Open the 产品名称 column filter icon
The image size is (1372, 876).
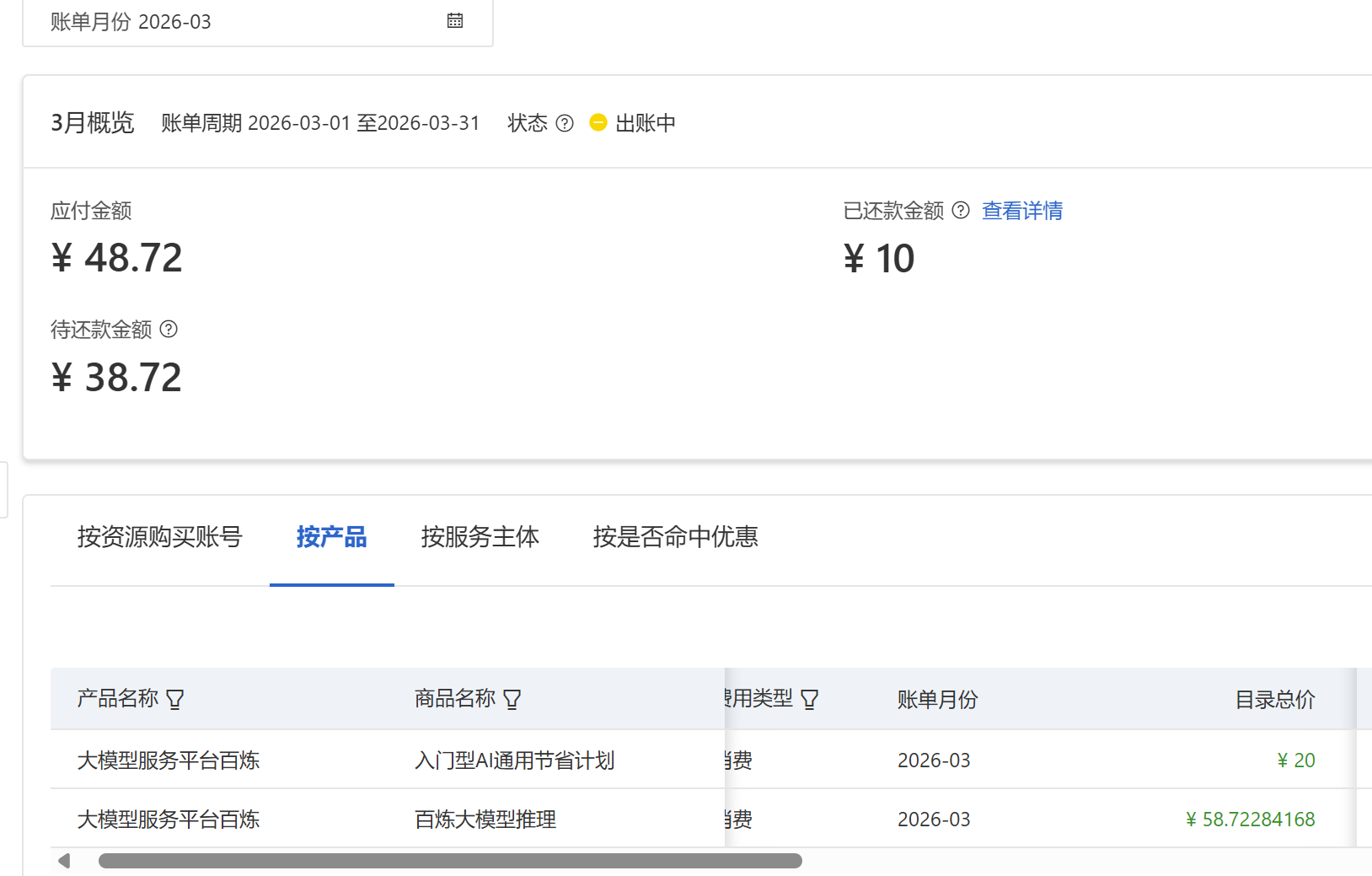(x=175, y=699)
